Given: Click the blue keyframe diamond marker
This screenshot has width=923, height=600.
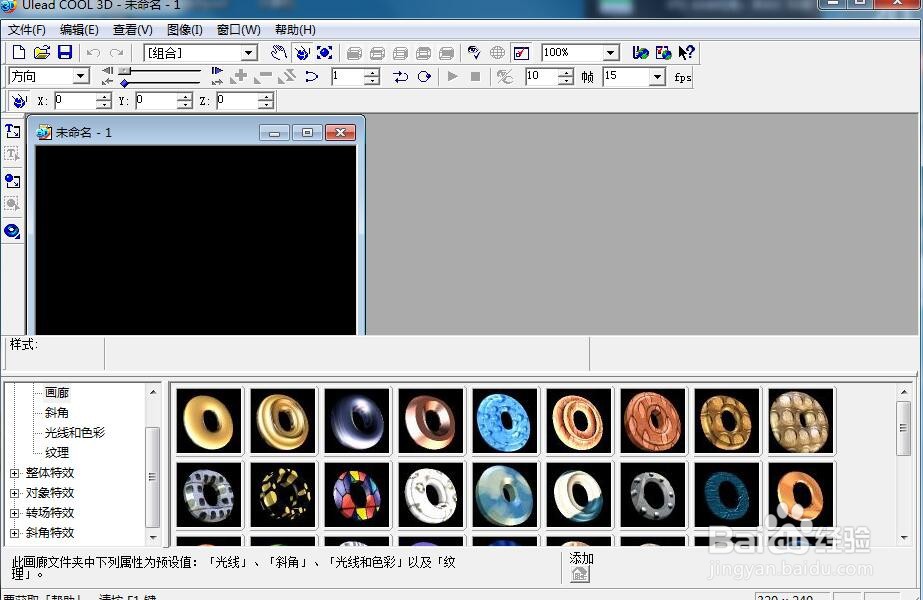Looking at the screenshot, I should 124,83.
